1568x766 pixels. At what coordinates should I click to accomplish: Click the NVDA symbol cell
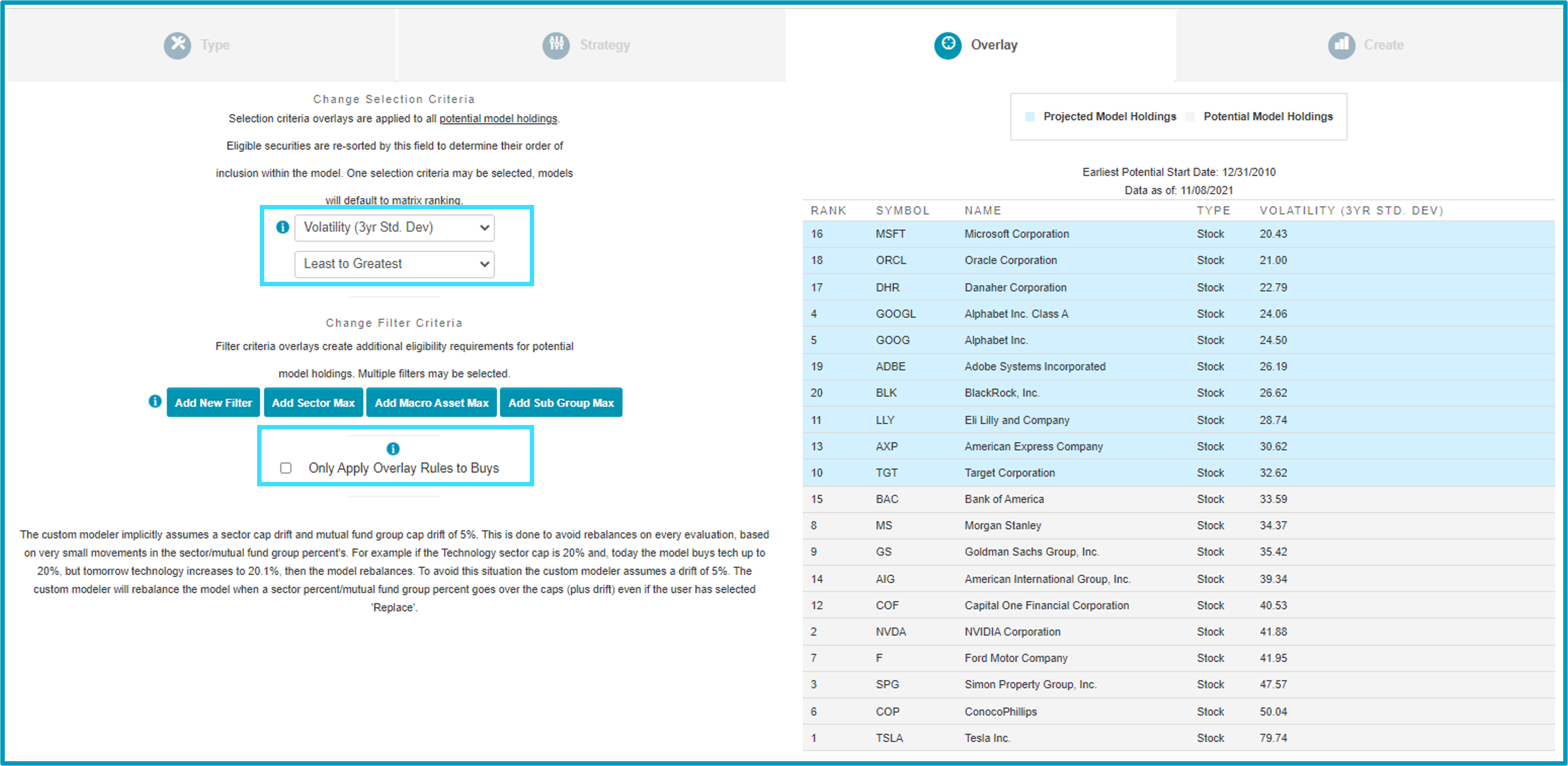(891, 632)
